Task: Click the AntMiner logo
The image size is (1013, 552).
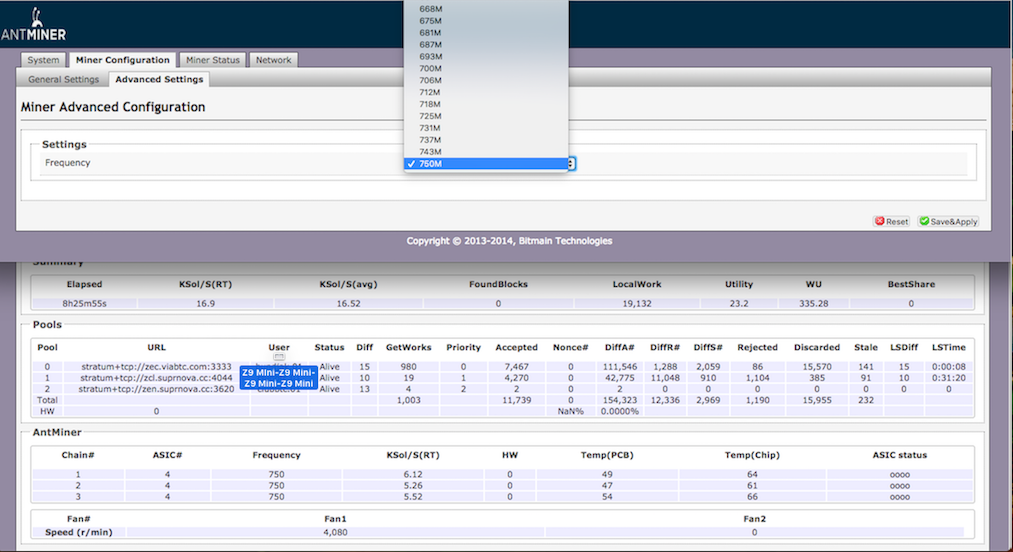Action: [x=34, y=25]
